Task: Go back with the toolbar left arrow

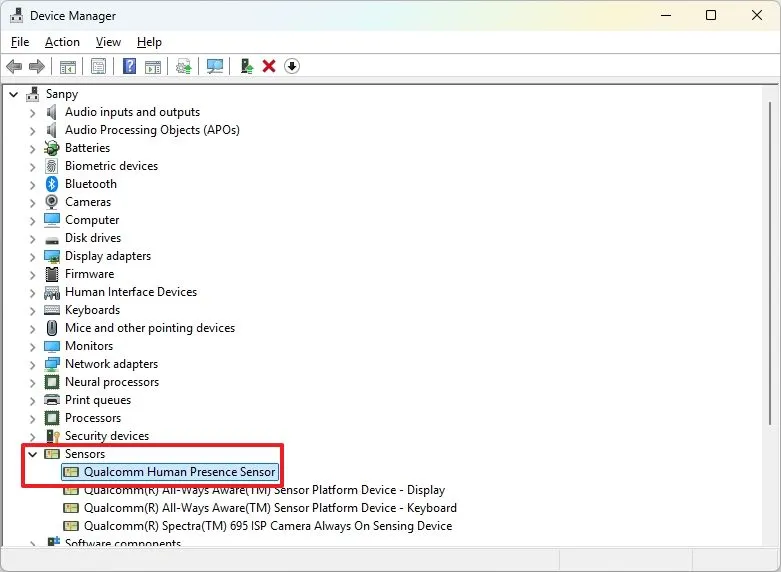Action: click(x=14, y=66)
